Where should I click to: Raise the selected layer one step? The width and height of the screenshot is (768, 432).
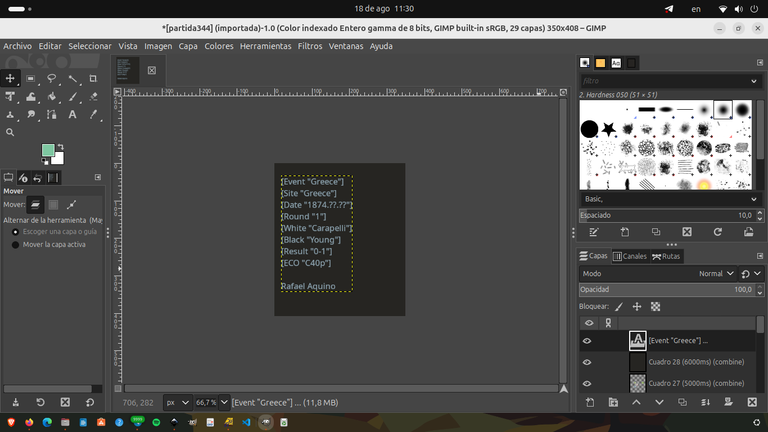tap(636, 403)
